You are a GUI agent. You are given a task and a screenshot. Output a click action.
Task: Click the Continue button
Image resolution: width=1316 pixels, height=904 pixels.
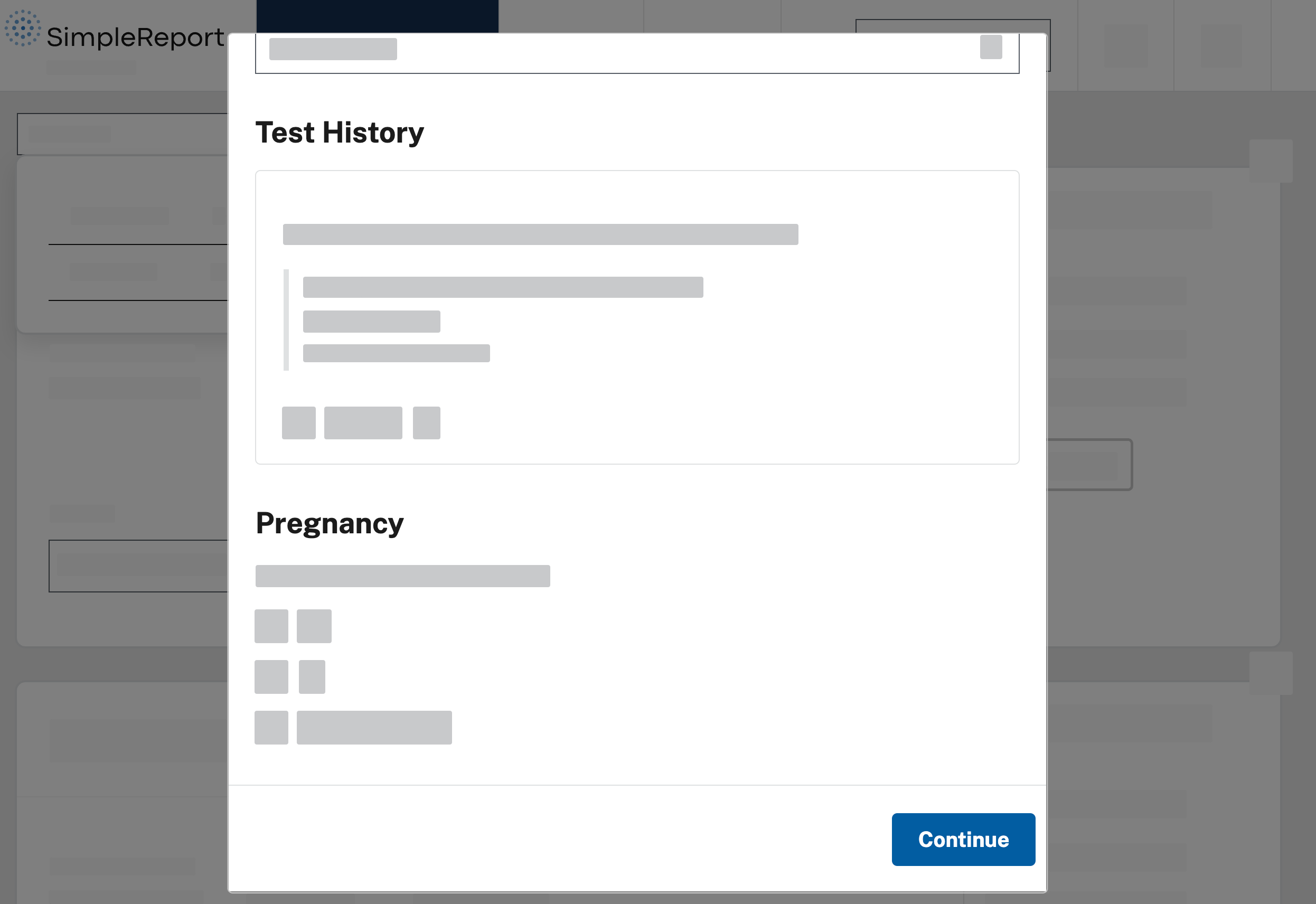pos(963,840)
